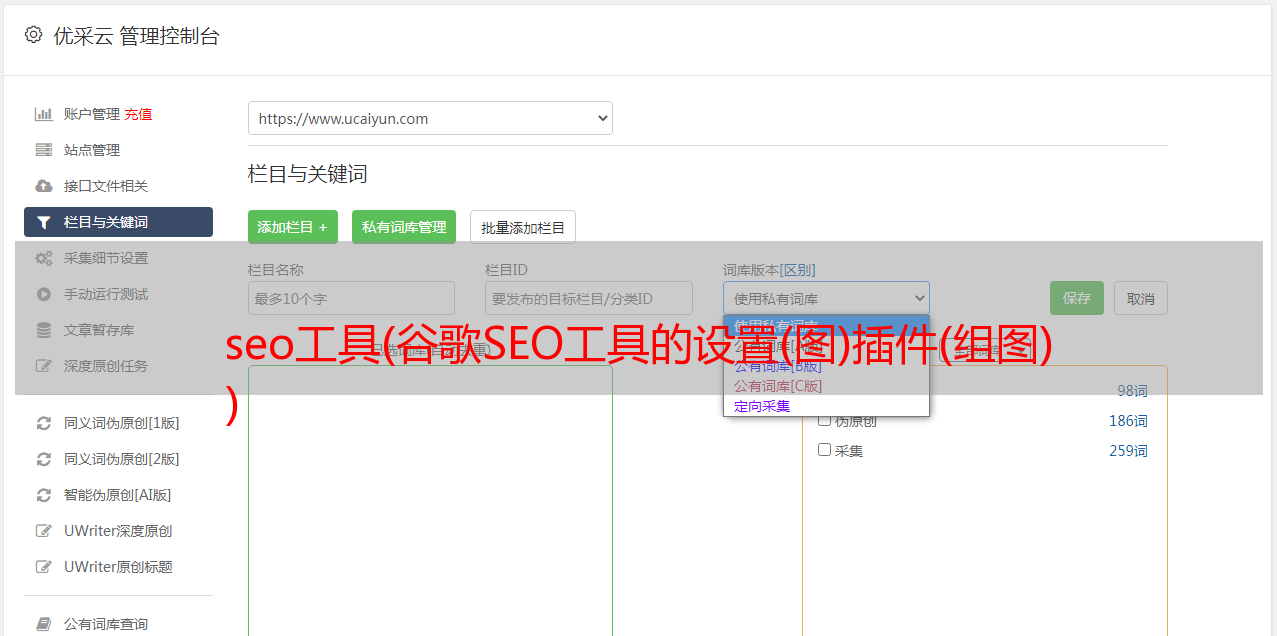Click the refresh icon of 智能伪原创[AI版]
1277x636 pixels.
coord(43,495)
